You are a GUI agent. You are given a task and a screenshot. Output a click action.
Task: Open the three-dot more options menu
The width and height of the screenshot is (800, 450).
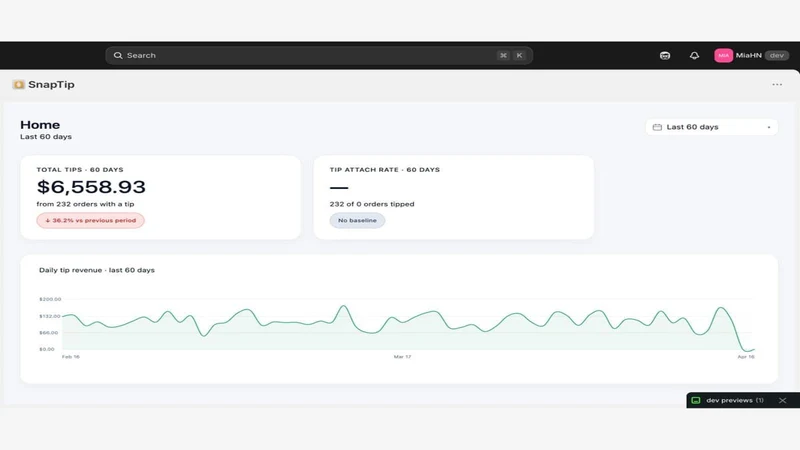(777, 84)
